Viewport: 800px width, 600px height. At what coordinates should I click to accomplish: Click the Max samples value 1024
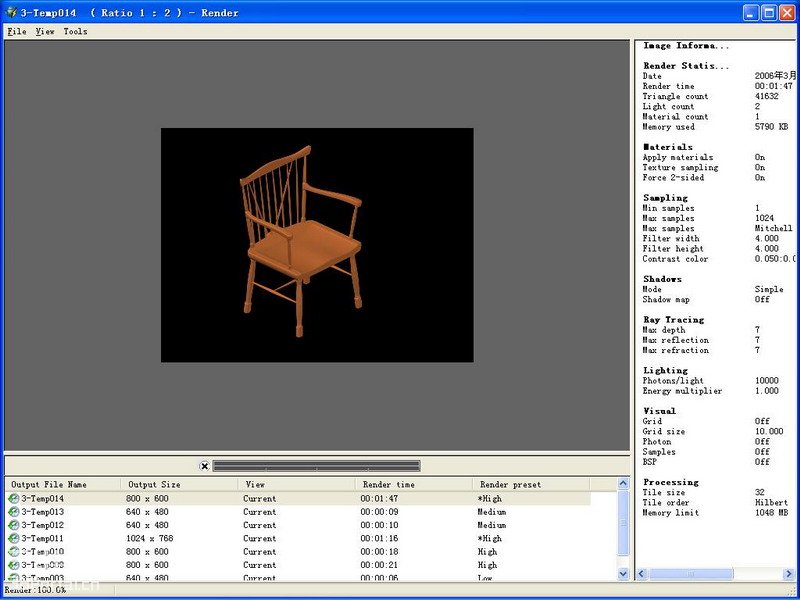point(764,218)
